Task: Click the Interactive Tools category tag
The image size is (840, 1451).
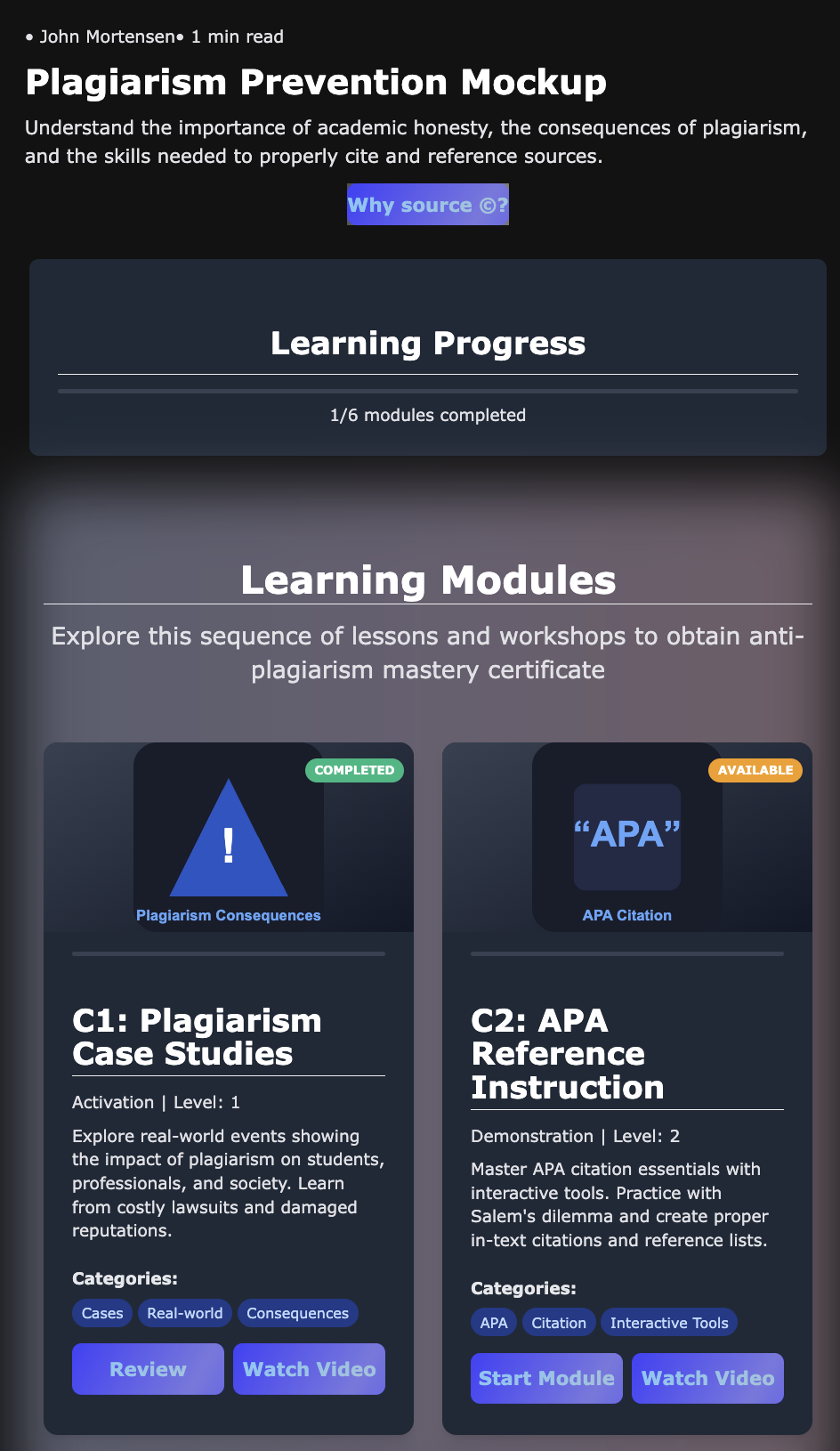Action: click(x=669, y=1323)
